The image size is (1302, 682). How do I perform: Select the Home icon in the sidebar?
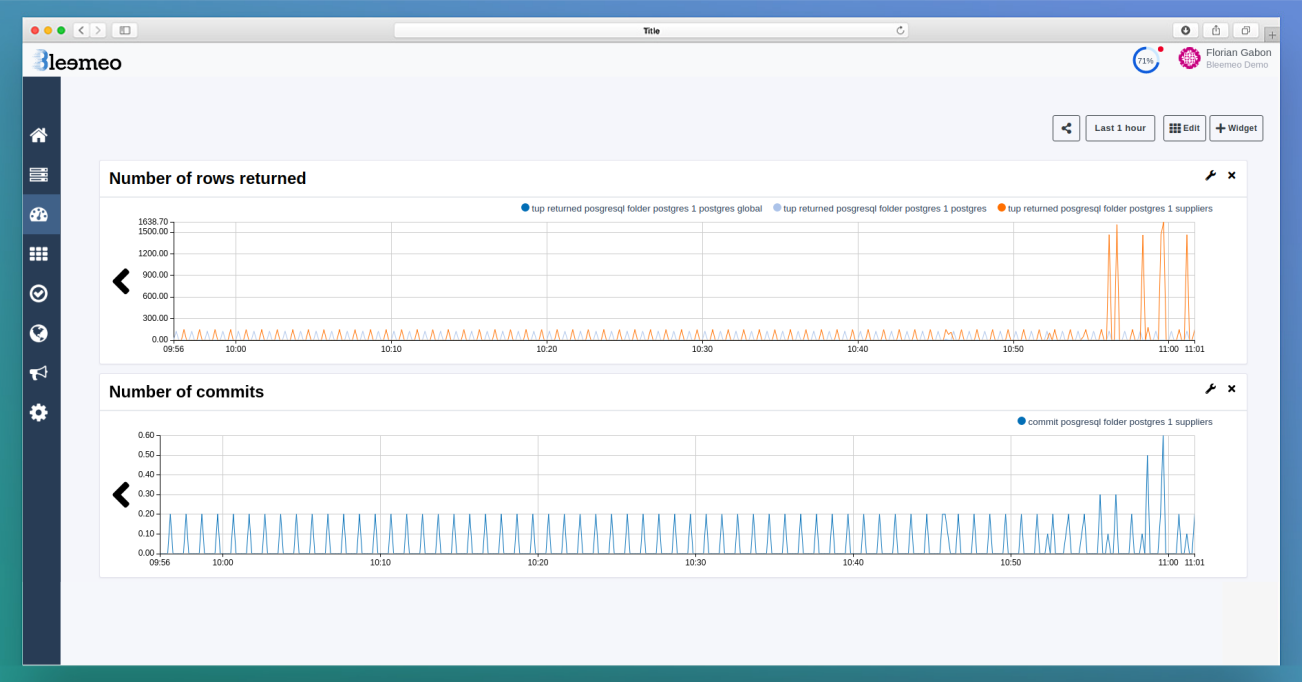[x=39, y=134]
